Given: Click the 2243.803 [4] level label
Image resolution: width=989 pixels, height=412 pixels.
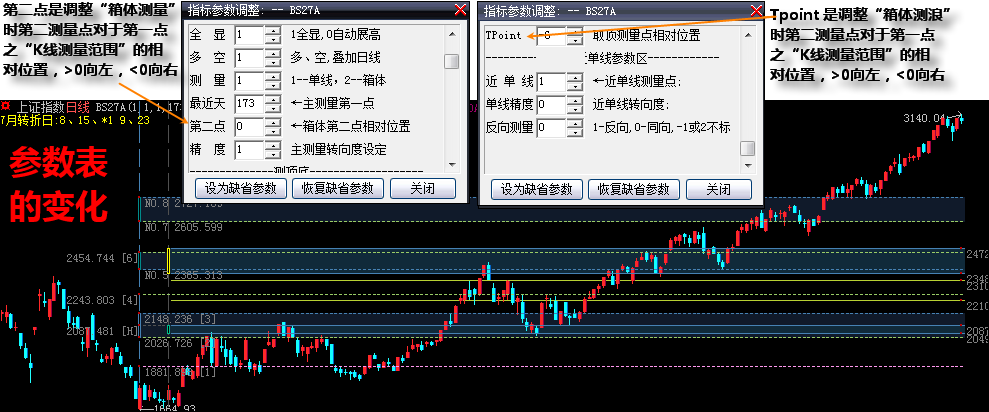Looking at the screenshot, I should coord(103,299).
